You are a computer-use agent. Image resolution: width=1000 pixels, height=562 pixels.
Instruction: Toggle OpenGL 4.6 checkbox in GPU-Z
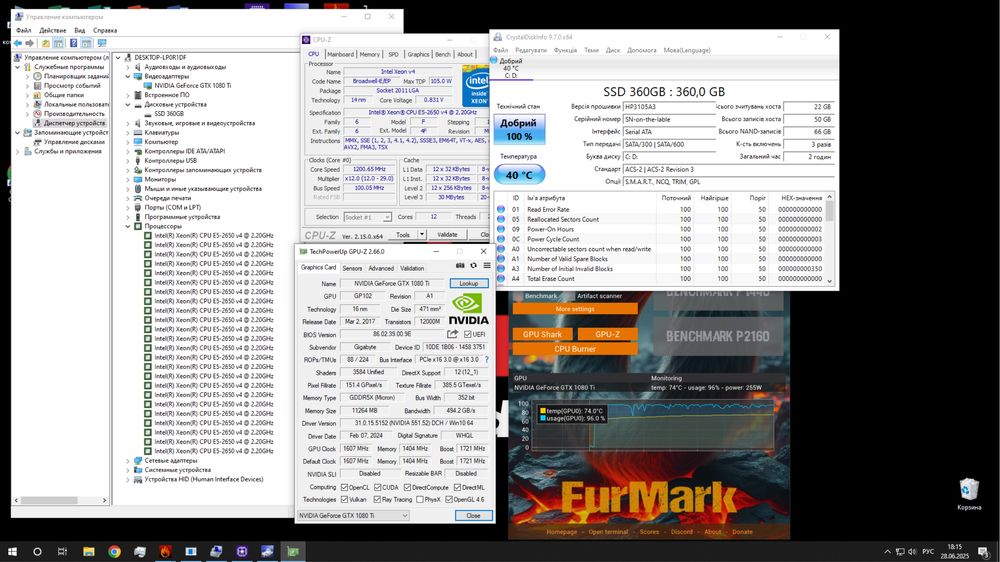click(448, 499)
